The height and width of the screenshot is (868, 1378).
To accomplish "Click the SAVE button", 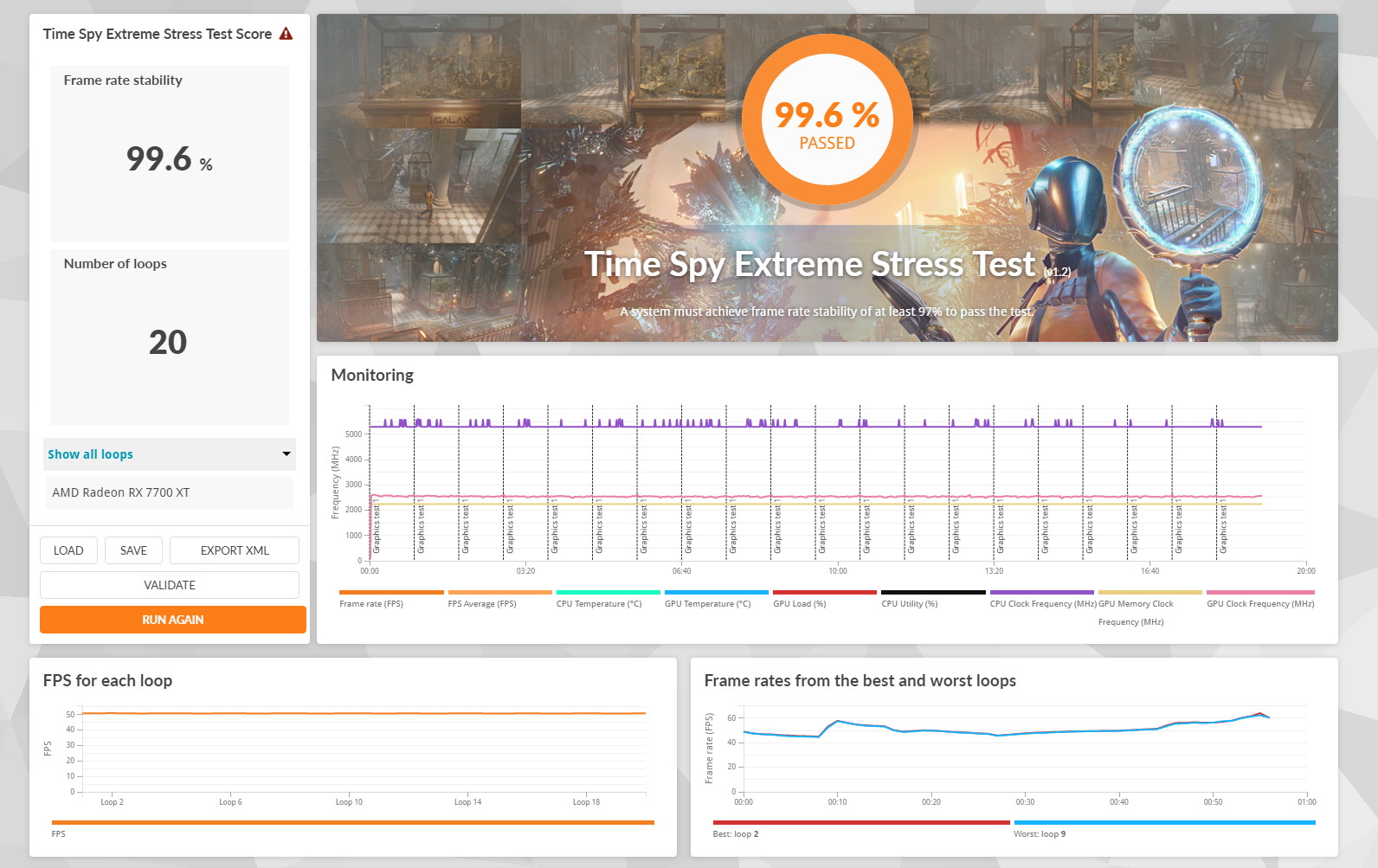I will [133, 550].
